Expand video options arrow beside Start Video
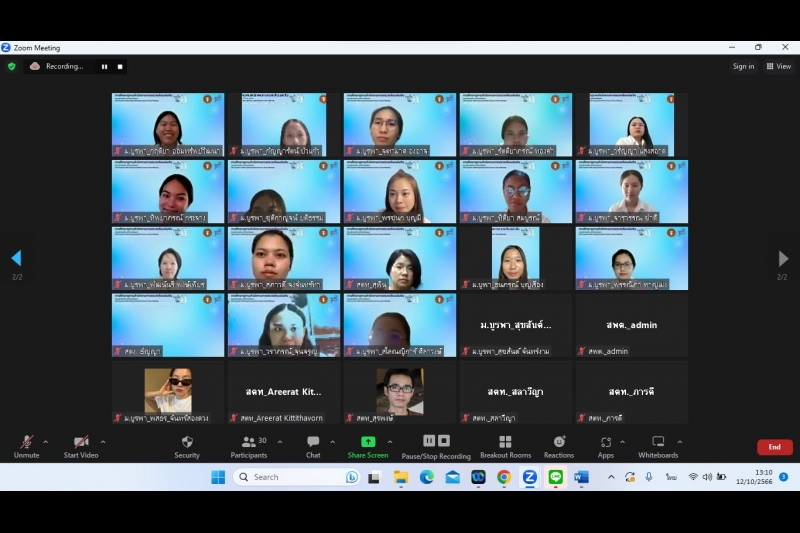Viewport: 800px width, 533px height. tap(103, 441)
